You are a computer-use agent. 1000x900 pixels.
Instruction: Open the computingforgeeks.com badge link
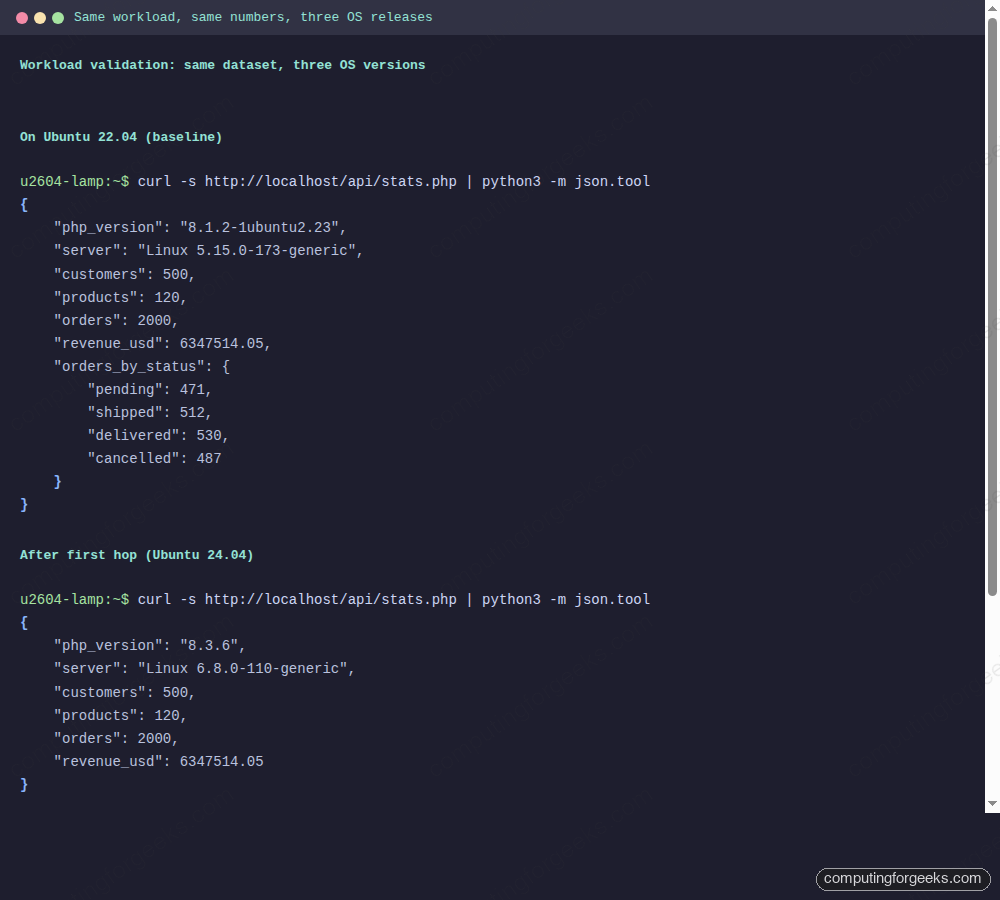(901, 879)
